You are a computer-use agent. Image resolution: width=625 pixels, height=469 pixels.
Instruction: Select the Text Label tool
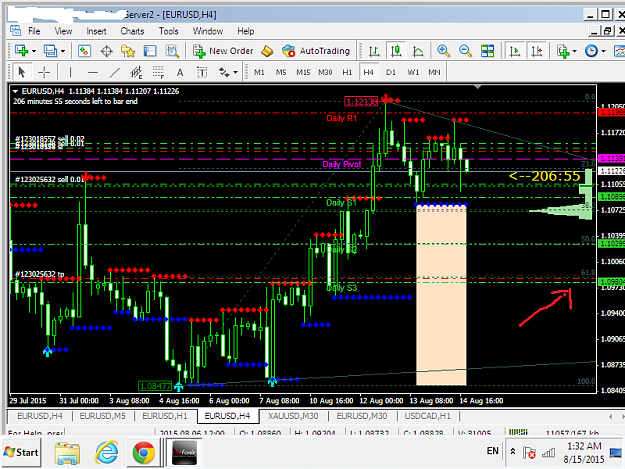coord(202,72)
